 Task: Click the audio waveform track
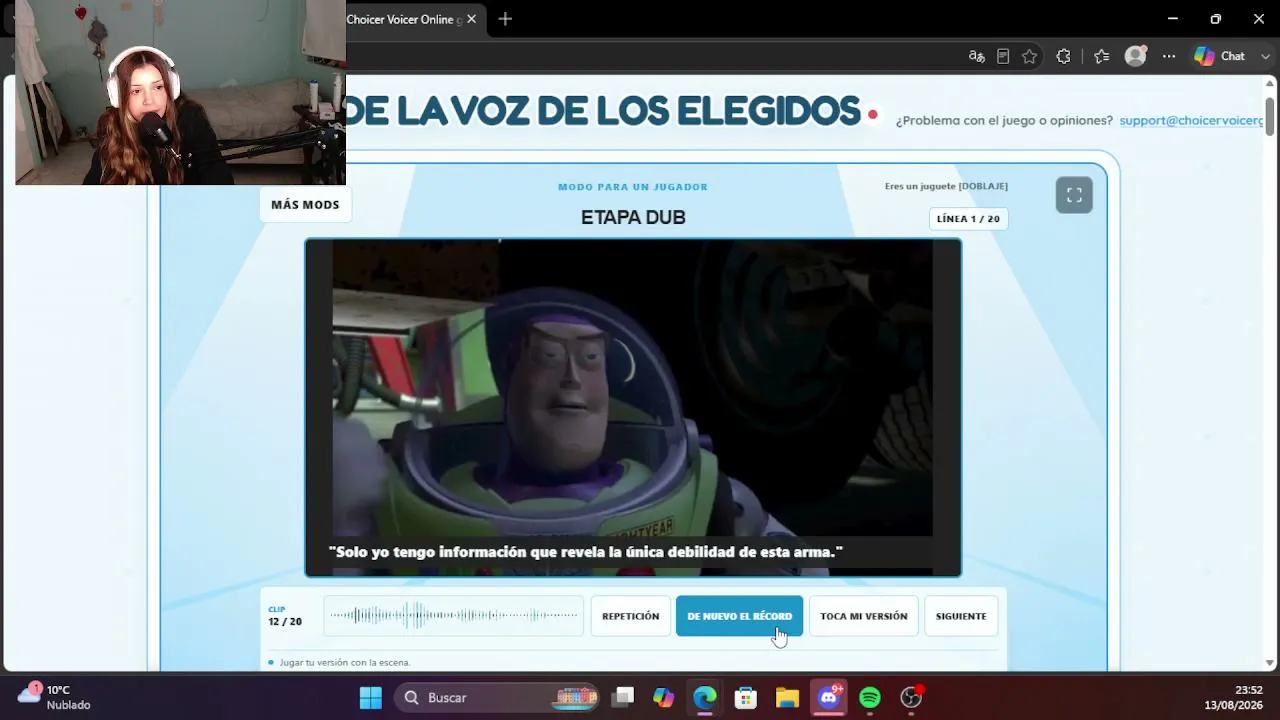(x=453, y=616)
